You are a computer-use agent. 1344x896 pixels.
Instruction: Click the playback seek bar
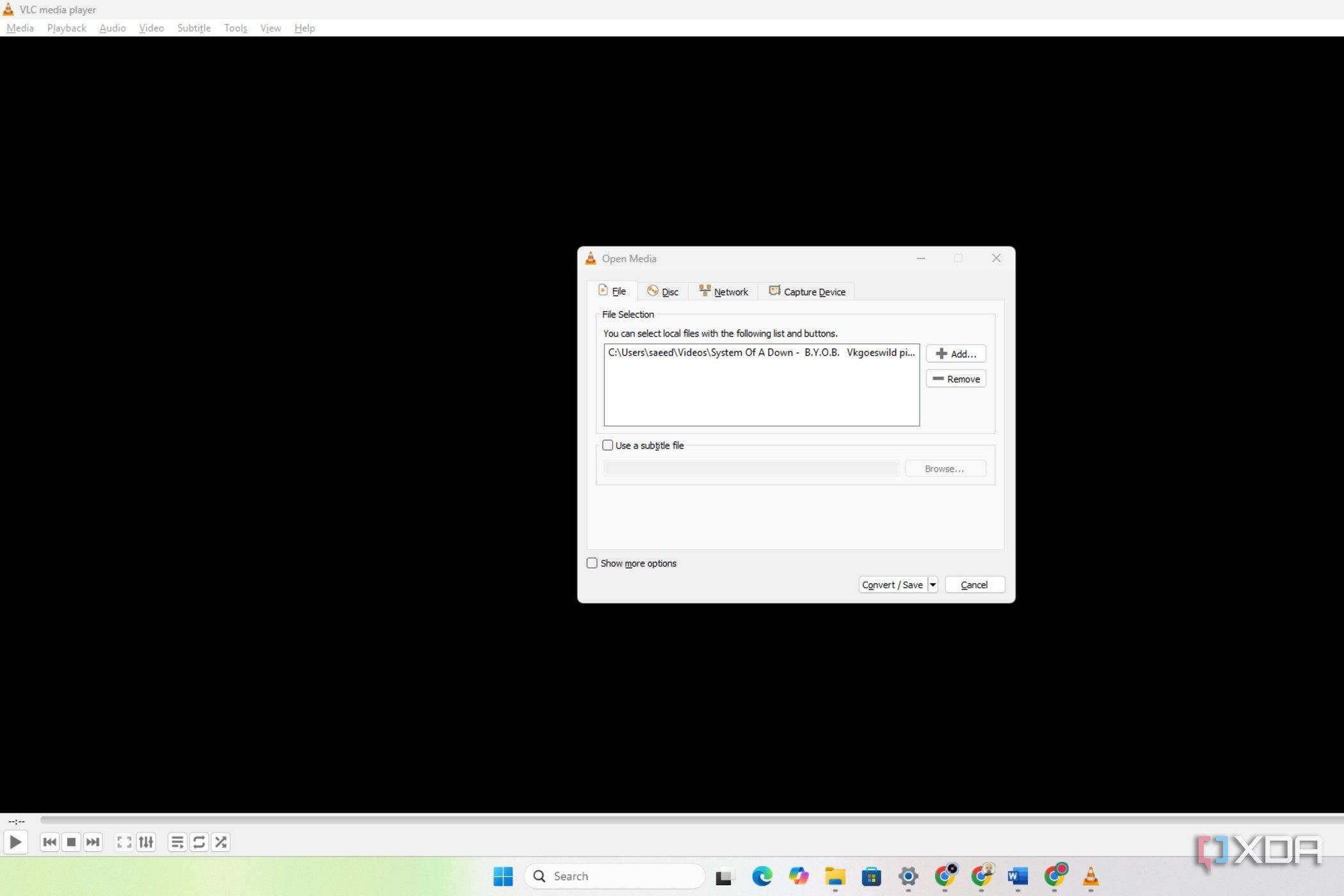tap(691, 820)
